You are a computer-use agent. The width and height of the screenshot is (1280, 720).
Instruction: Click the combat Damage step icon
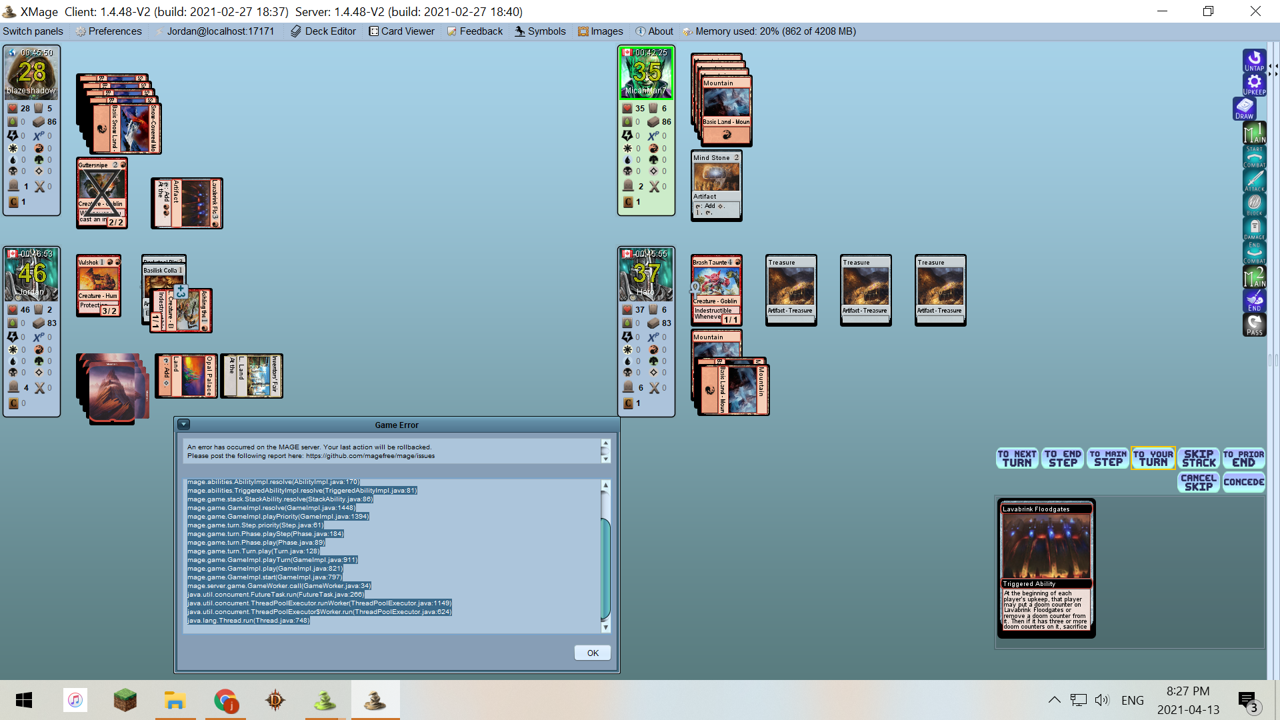1254,229
